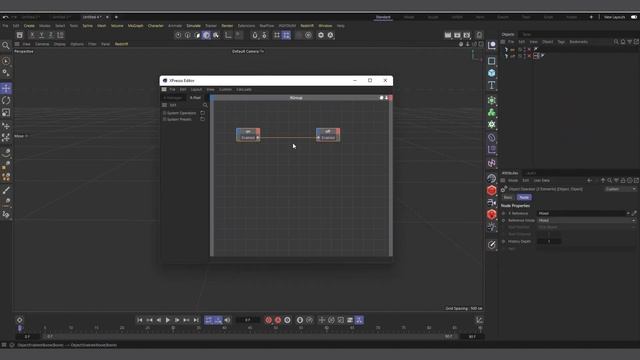The image size is (640, 360).
Task: Toggle Z axis lock
Action: 51,35
